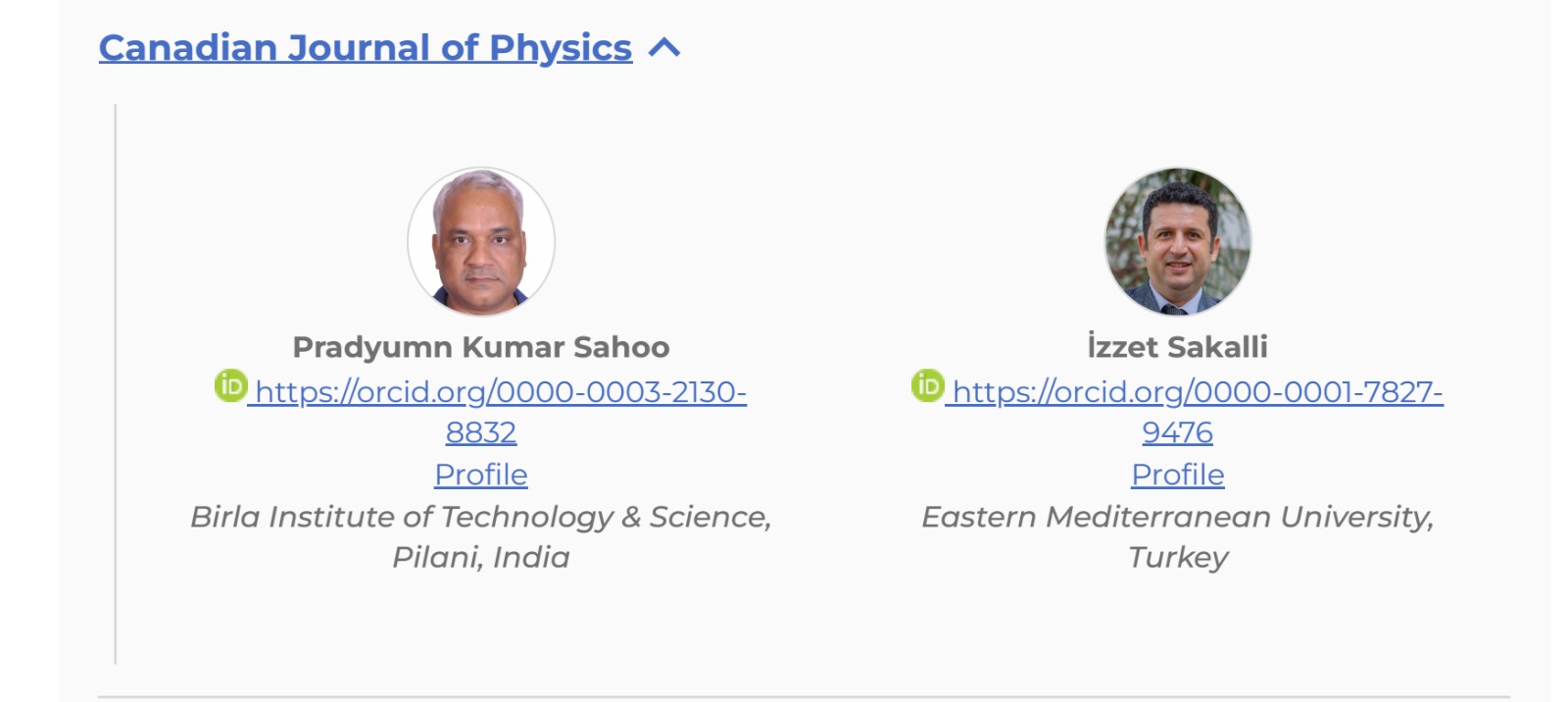Collapse the Canadian Journal of Physics section chevron
Image resolution: width=1568 pixels, height=702 pixels.
coord(664,48)
